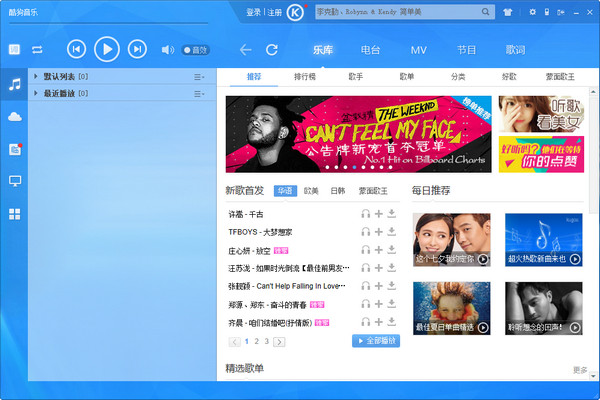Open the monitor screen sidebar icon
This screenshot has height=400, width=600.
coord(15,181)
